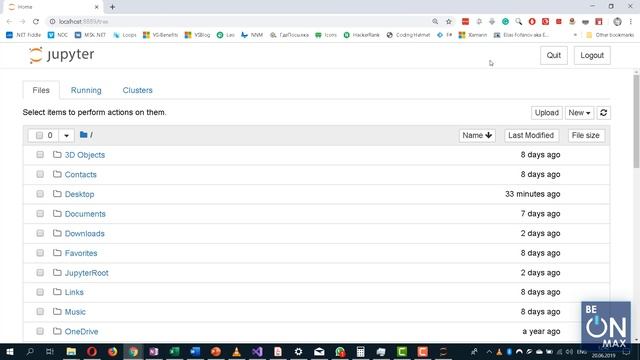Open Visual Studio from the taskbar
Screen dimensions: 640x360
point(257,351)
